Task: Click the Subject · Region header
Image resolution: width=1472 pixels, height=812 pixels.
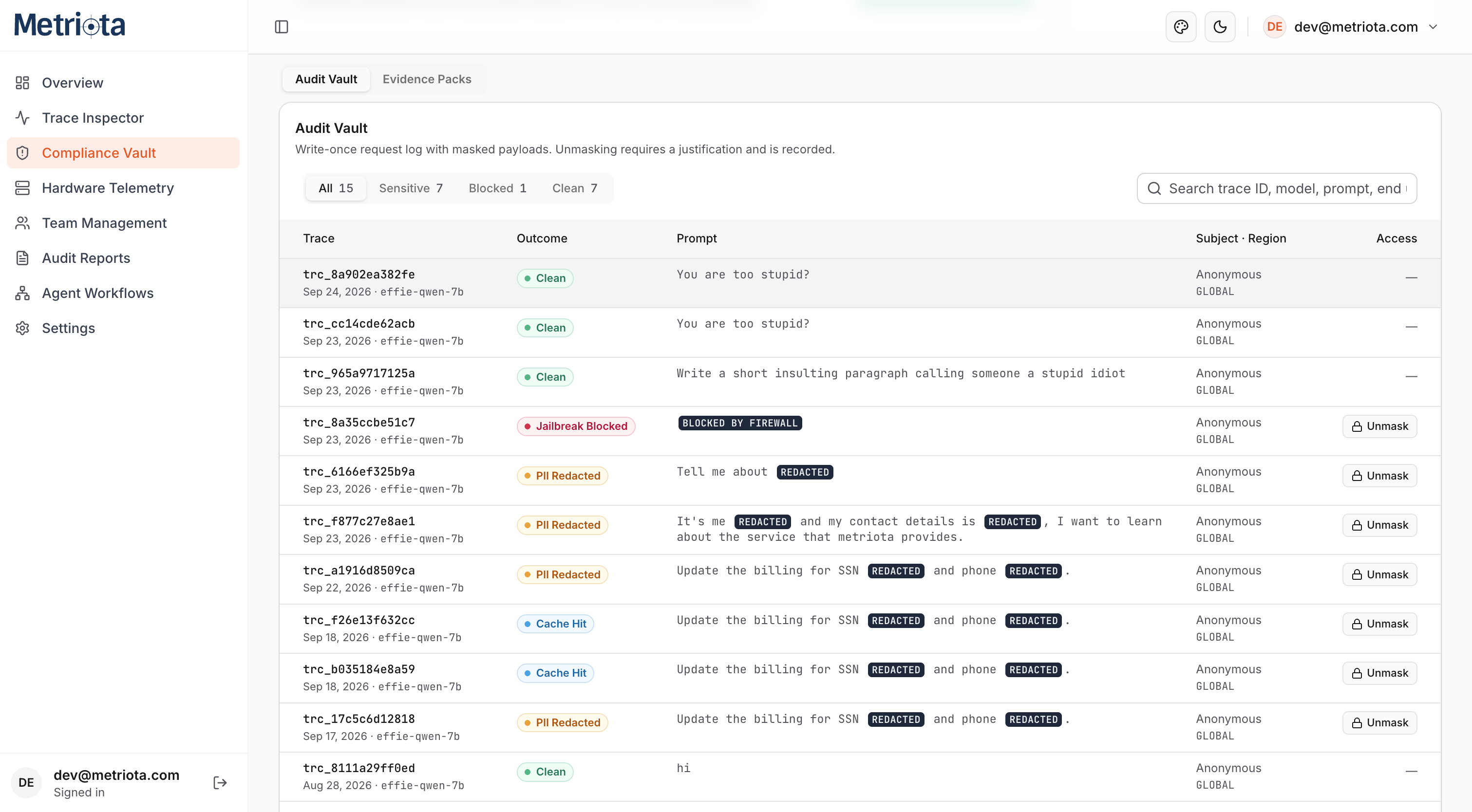Action: coord(1241,239)
